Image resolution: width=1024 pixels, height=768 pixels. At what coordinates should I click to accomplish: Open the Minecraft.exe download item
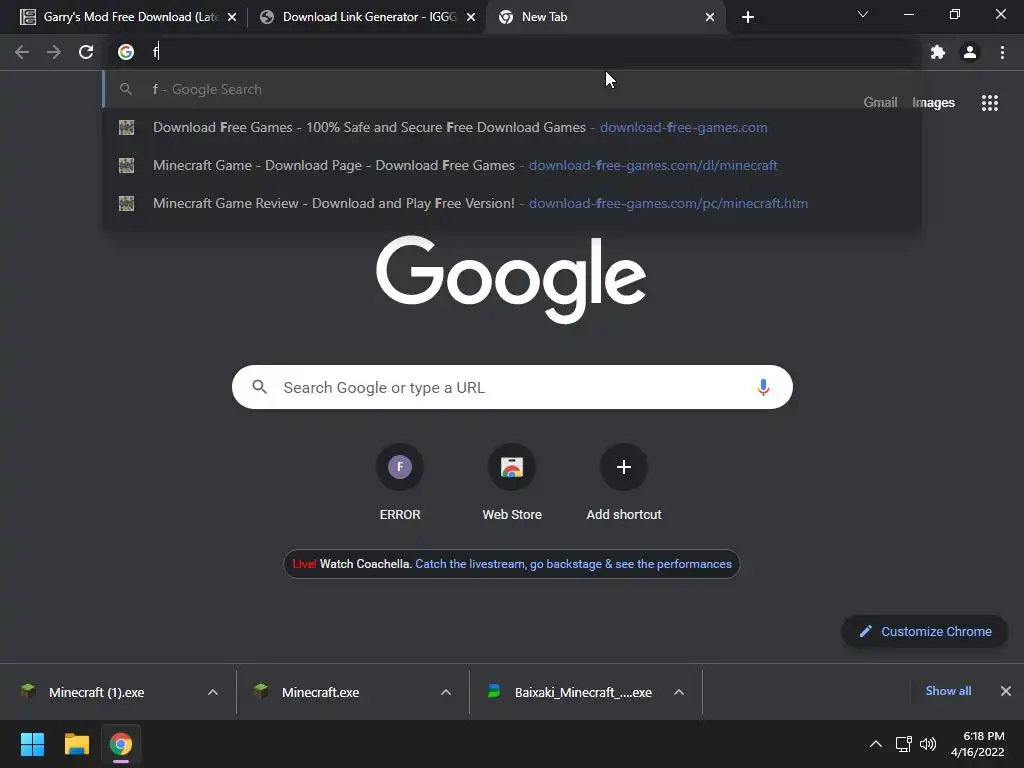click(320, 692)
